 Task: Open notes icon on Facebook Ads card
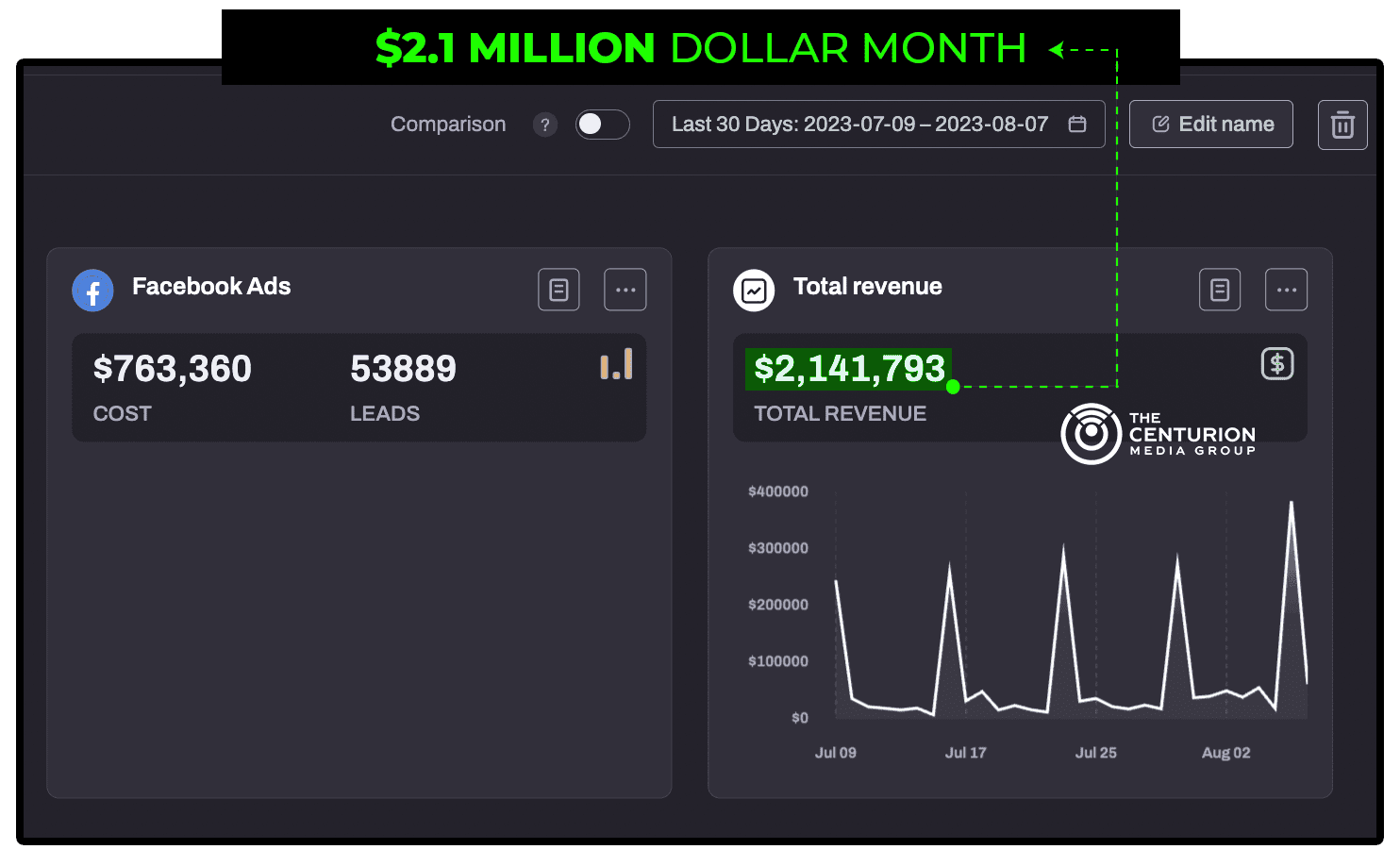pos(558,290)
